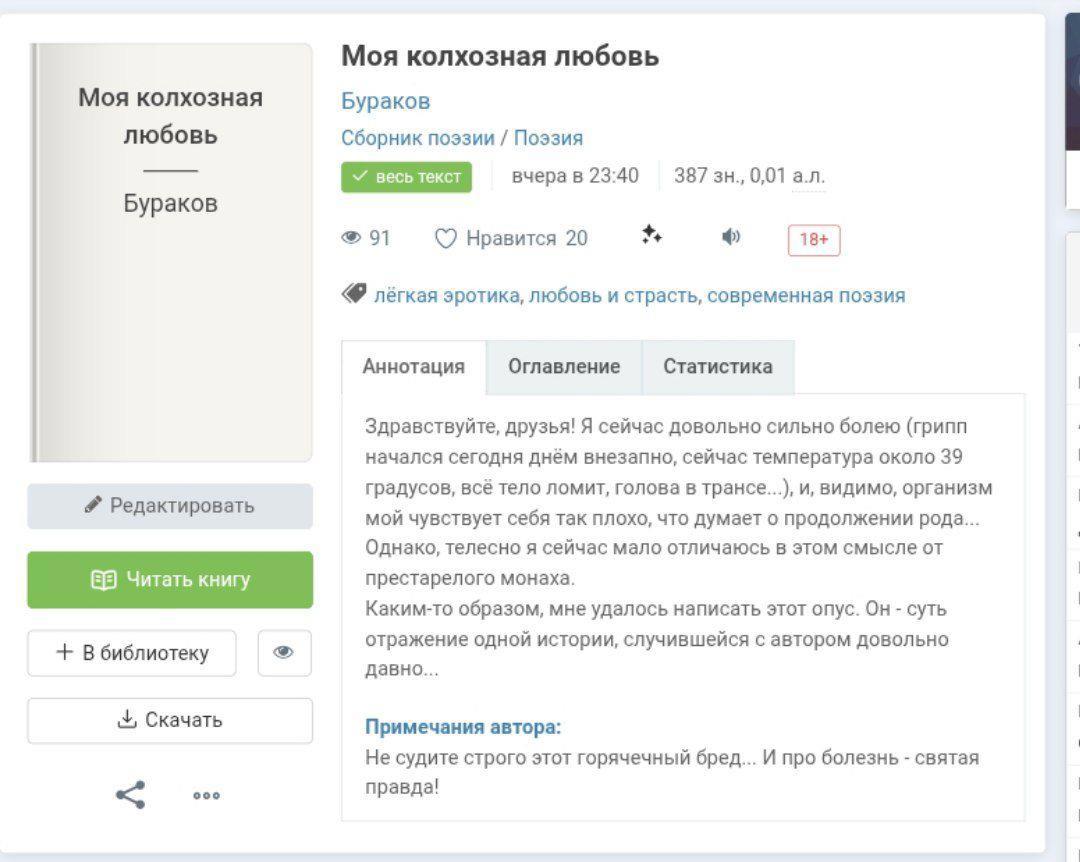Click the heart Like icon
Screen dimensions: 1080x862
tap(446, 238)
